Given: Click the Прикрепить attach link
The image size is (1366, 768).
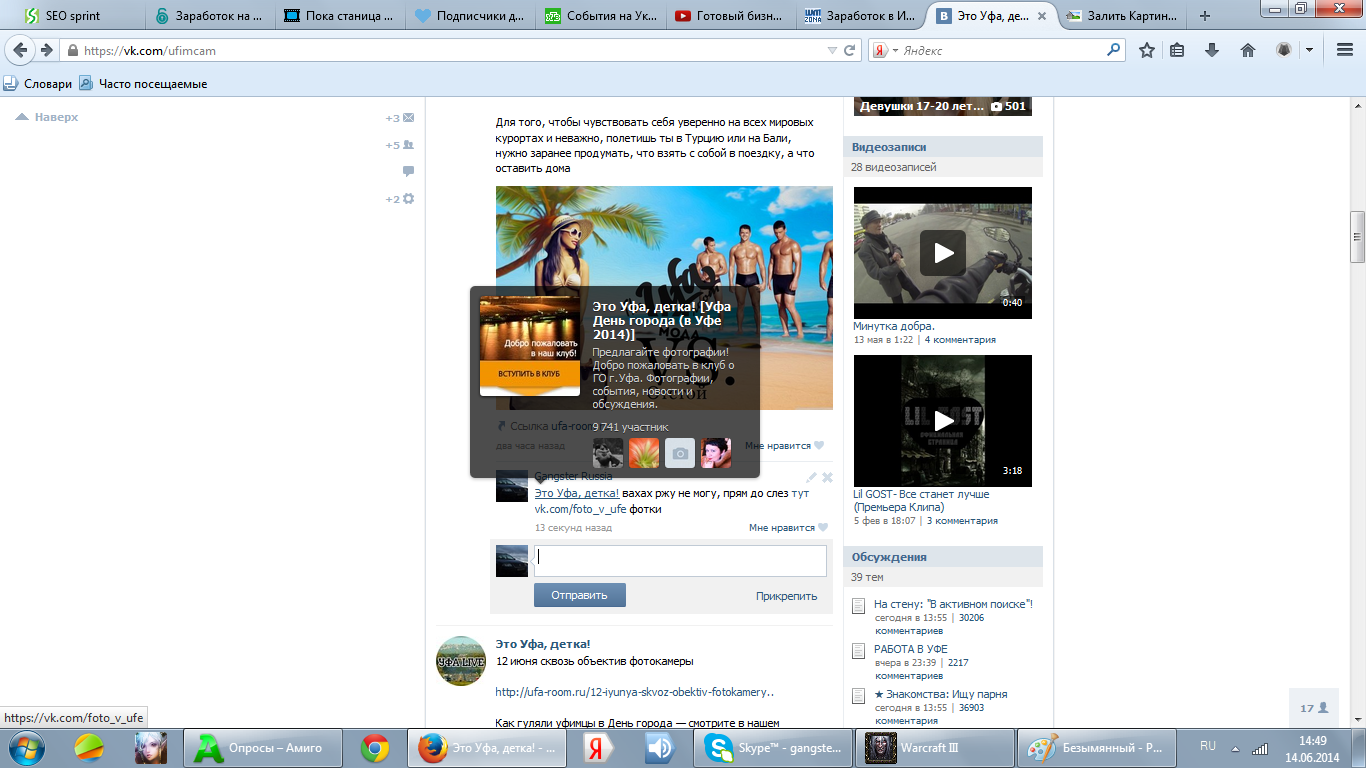Looking at the screenshot, I should pos(786,596).
